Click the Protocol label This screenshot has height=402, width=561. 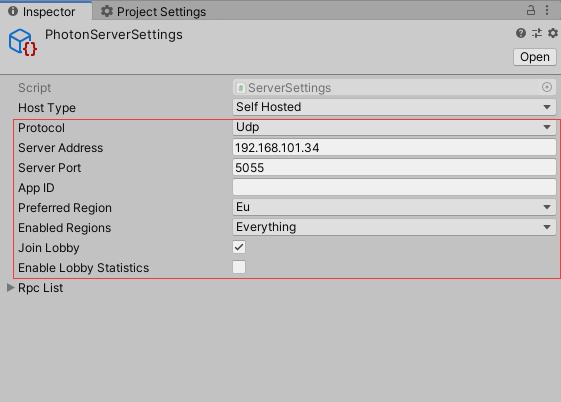(x=42, y=128)
